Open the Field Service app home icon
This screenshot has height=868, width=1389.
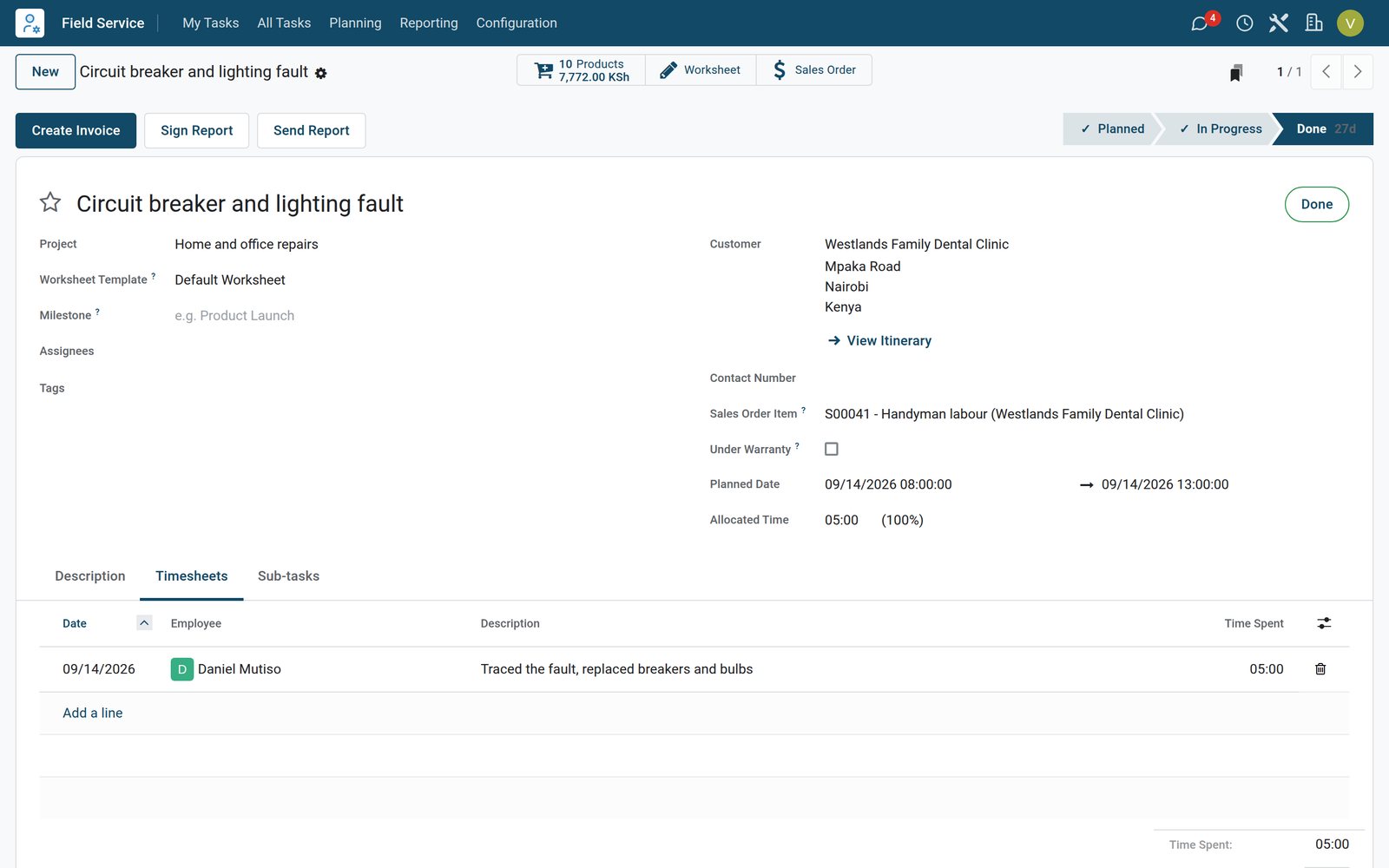tap(30, 23)
